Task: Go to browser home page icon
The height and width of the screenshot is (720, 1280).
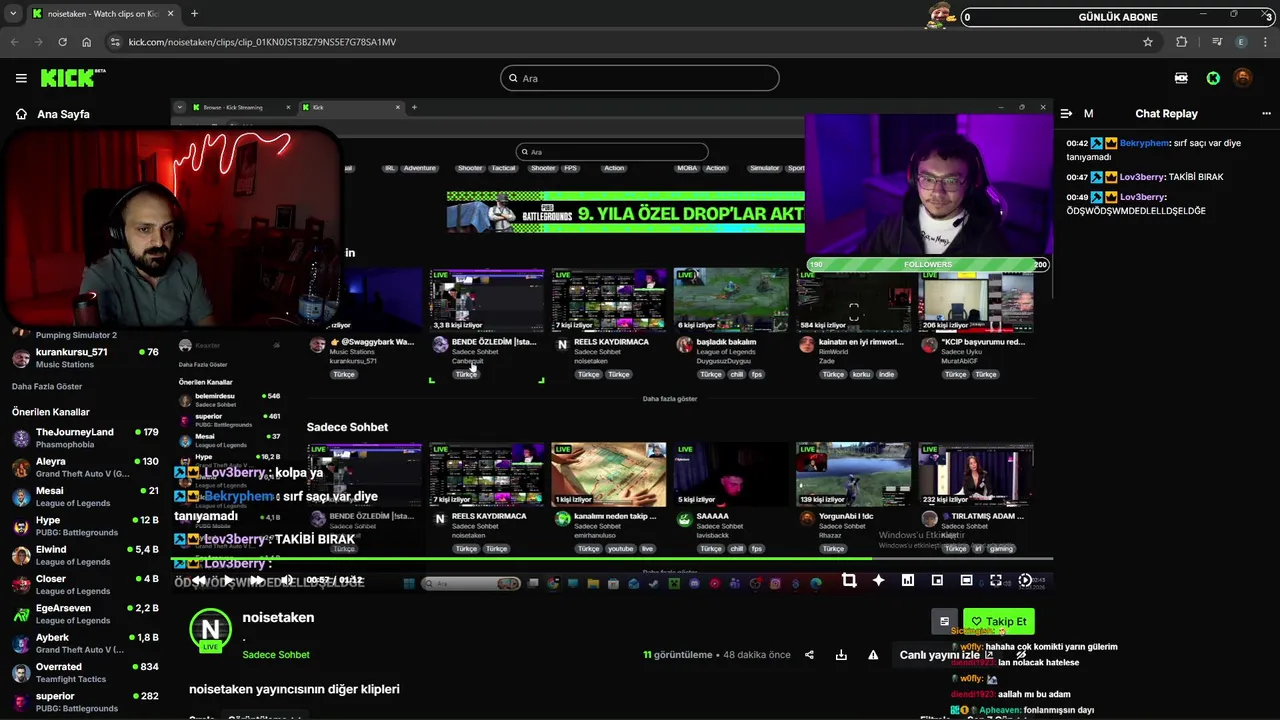Action: pyautogui.click(x=87, y=42)
